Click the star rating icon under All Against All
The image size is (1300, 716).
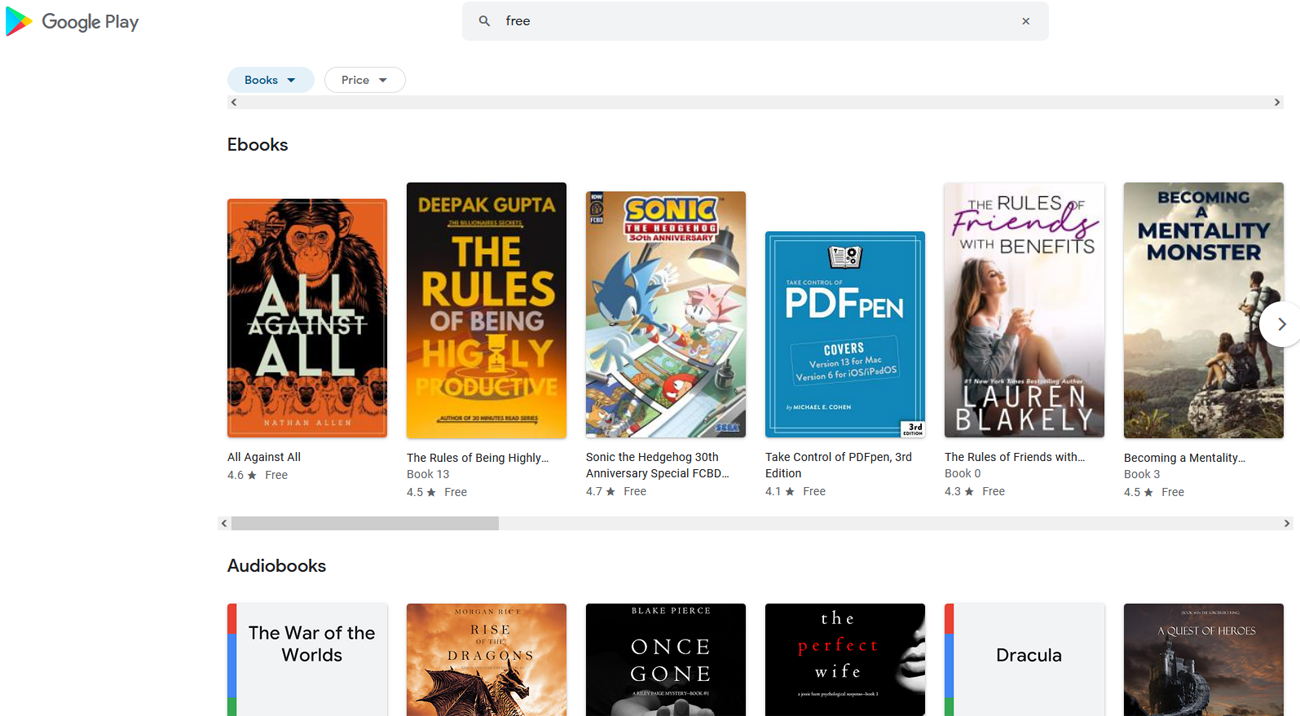coord(253,475)
